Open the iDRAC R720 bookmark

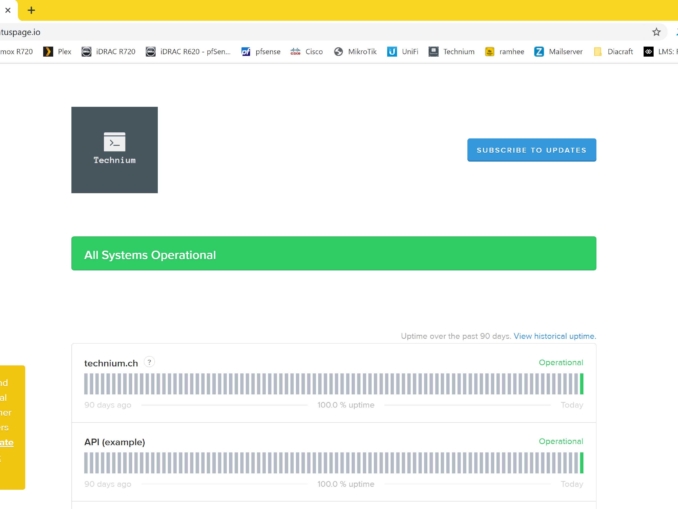[x=108, y=51]
